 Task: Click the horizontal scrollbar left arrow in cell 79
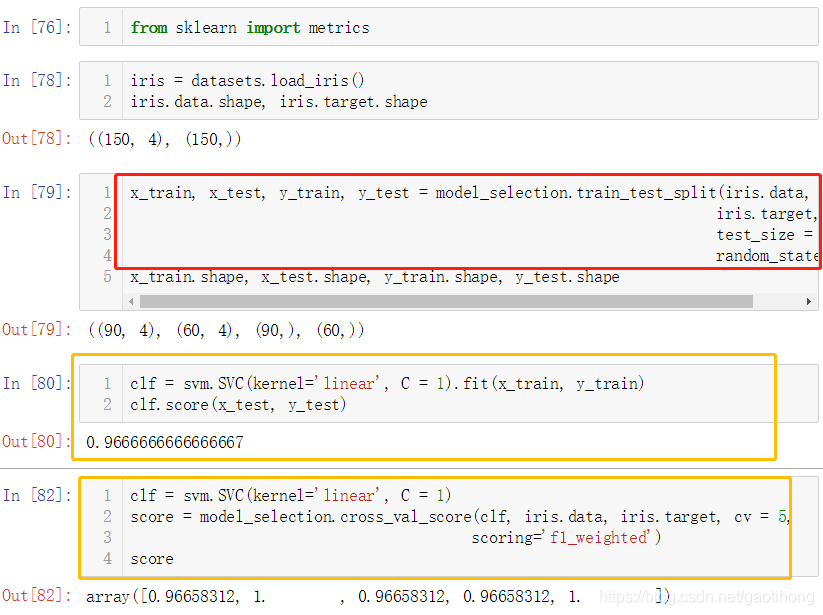131,302
